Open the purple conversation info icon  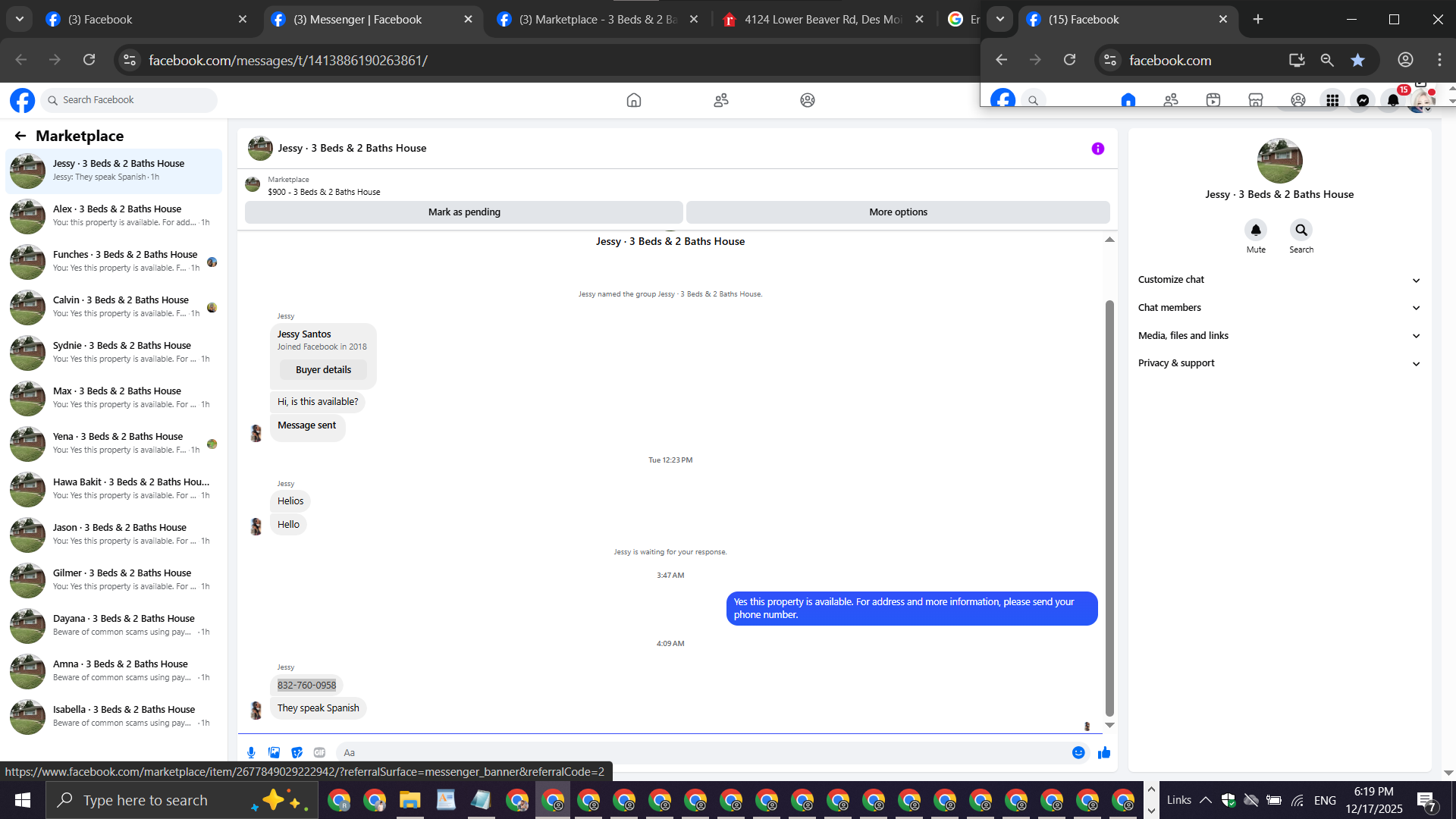(1097, 149)
